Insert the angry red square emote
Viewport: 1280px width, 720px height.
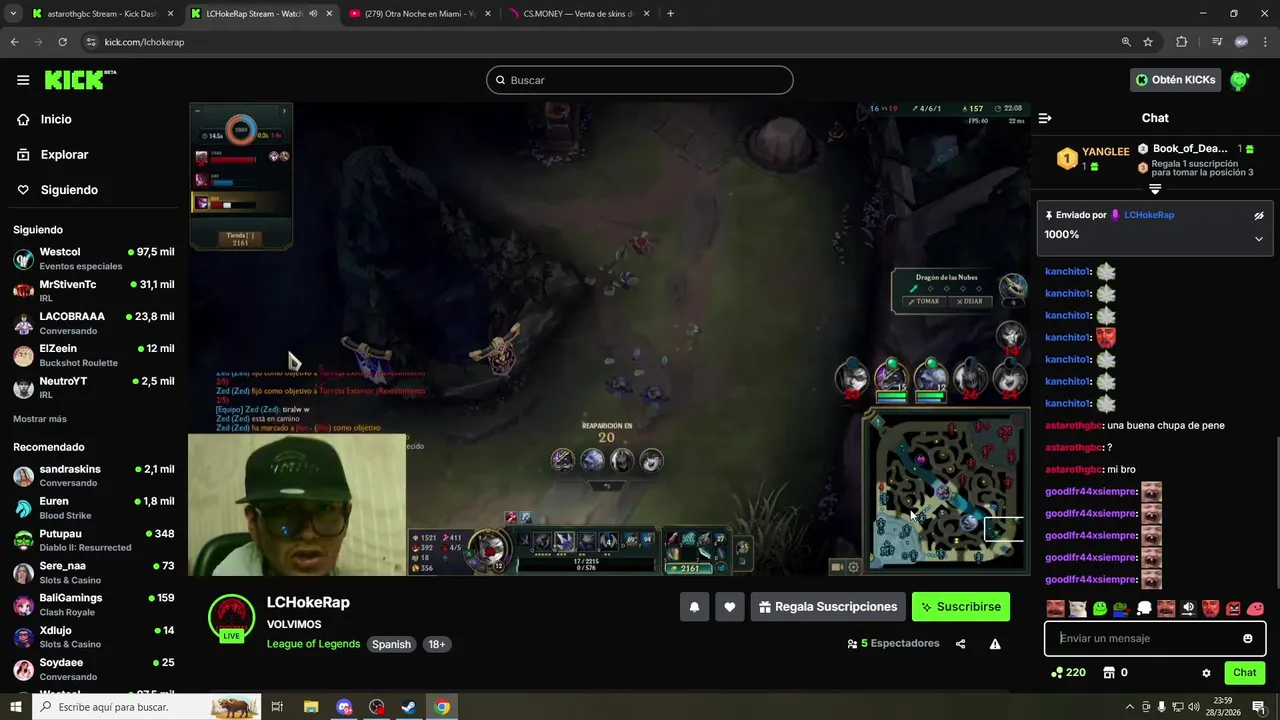[x=1233, y=608]
